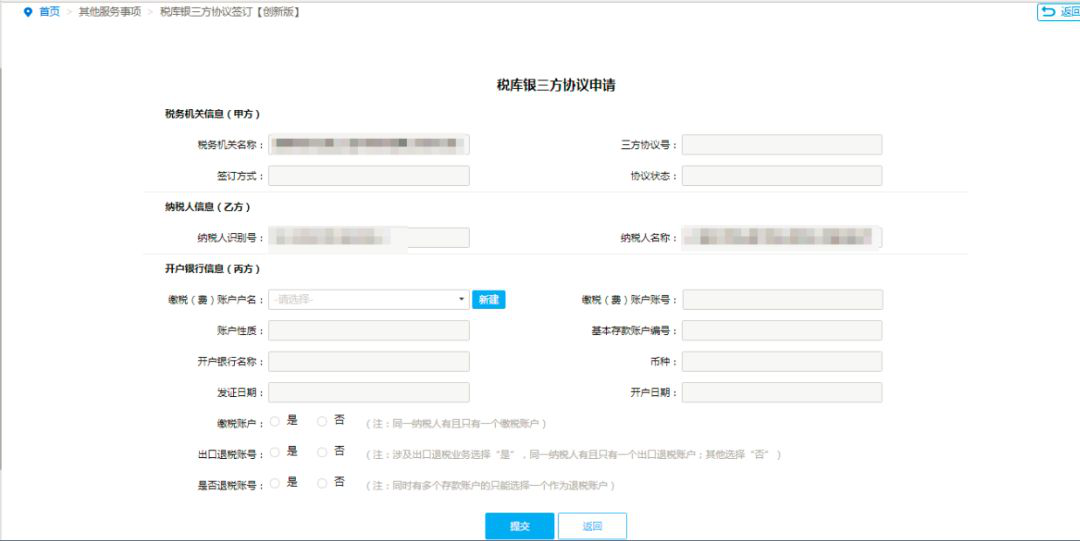
Task: Click the 签订方式 input field
Action: click(368, 176)
